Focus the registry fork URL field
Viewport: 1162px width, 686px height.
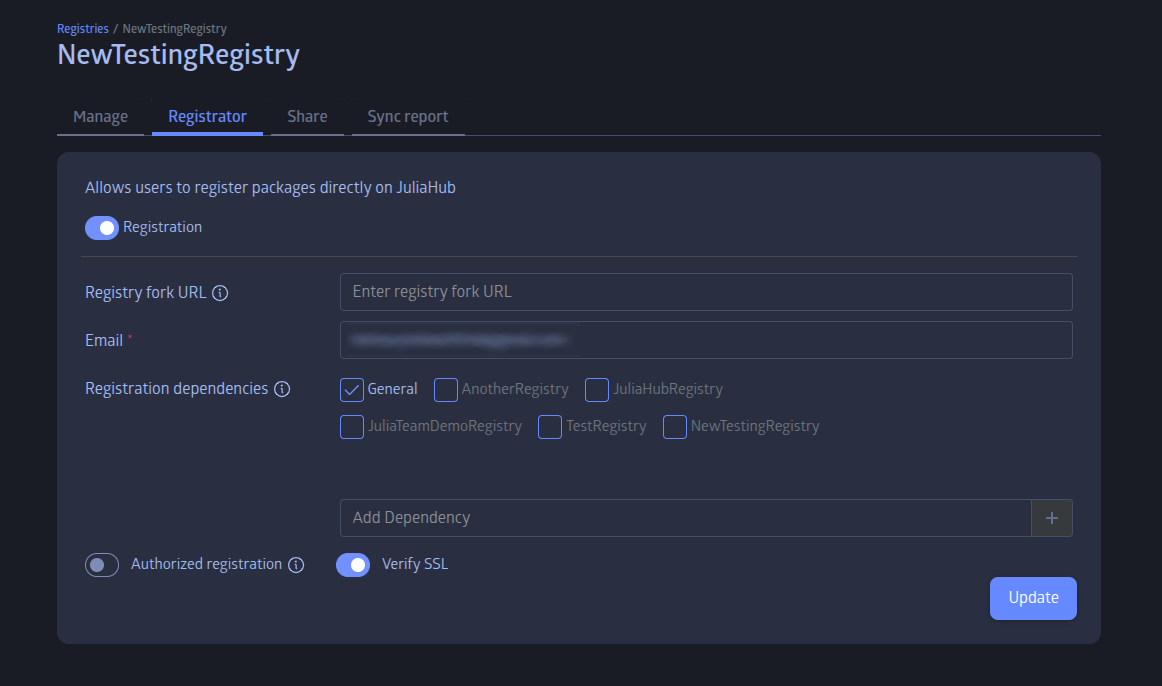(x=706, y=292)
